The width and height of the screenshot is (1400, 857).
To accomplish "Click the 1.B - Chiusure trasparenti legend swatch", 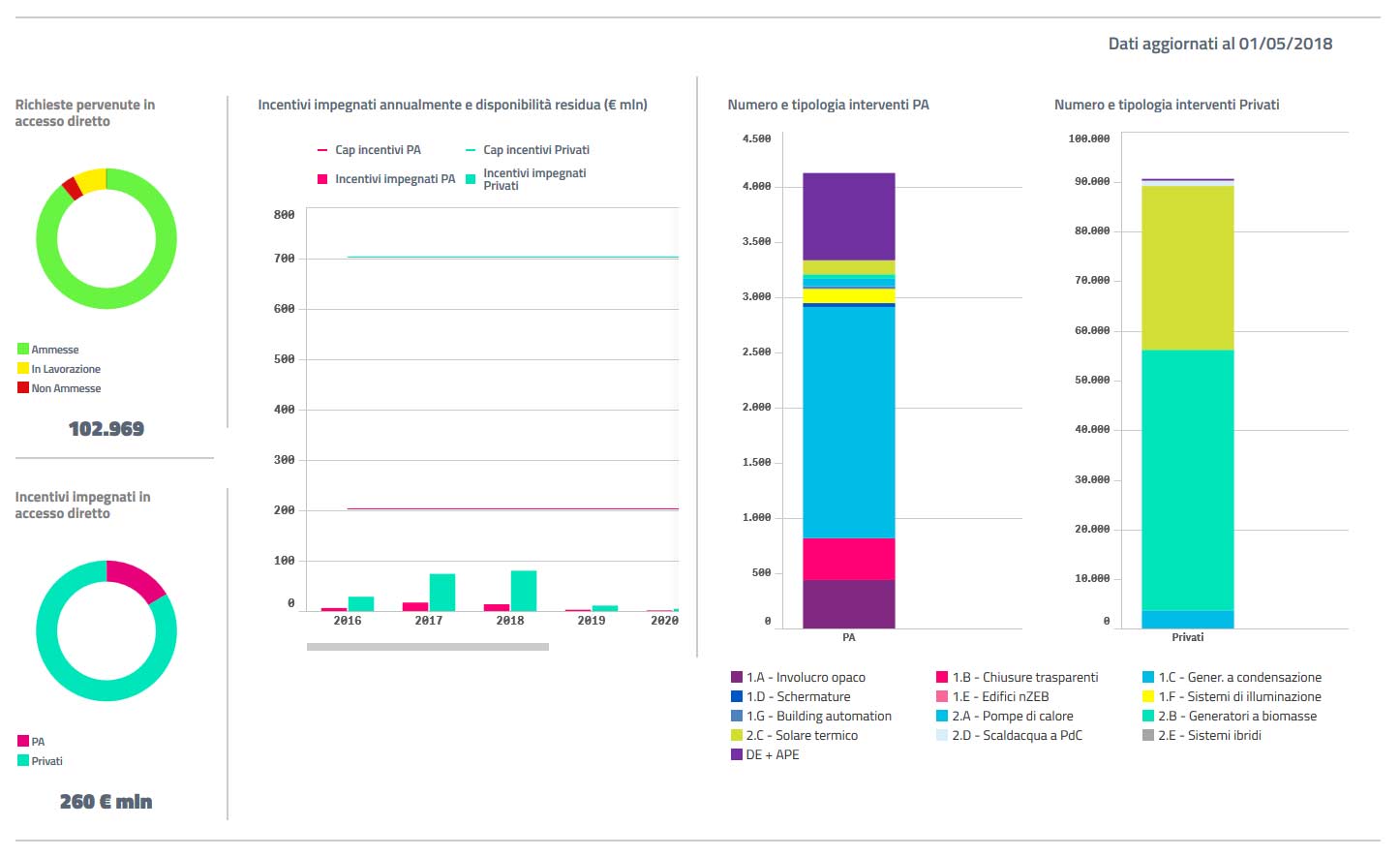I will [x=942, y=678].
